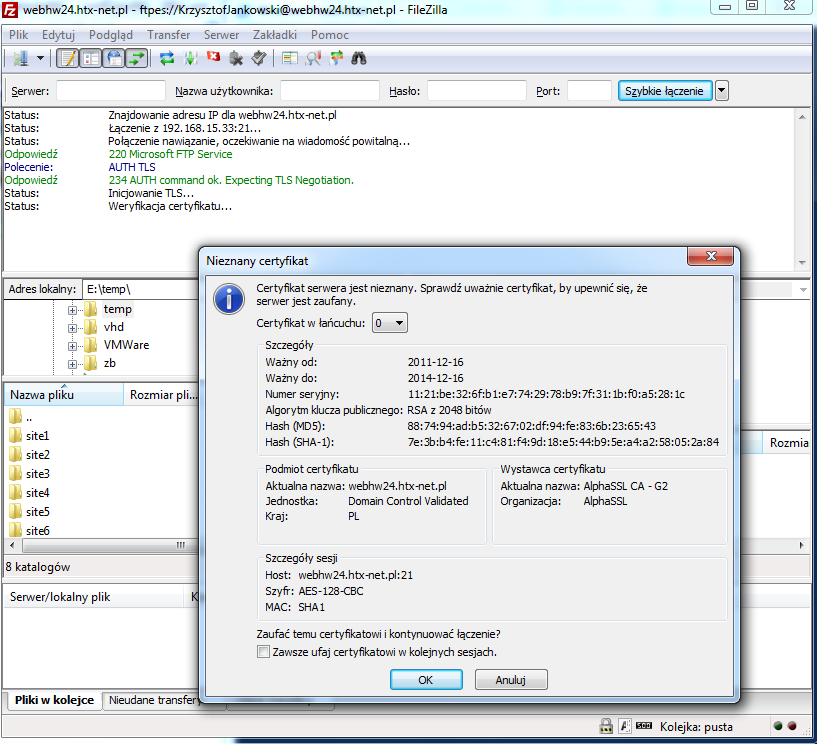Screen dimensions: 817x744
Task: Open the Transfer menu
Action: point(168,35)
